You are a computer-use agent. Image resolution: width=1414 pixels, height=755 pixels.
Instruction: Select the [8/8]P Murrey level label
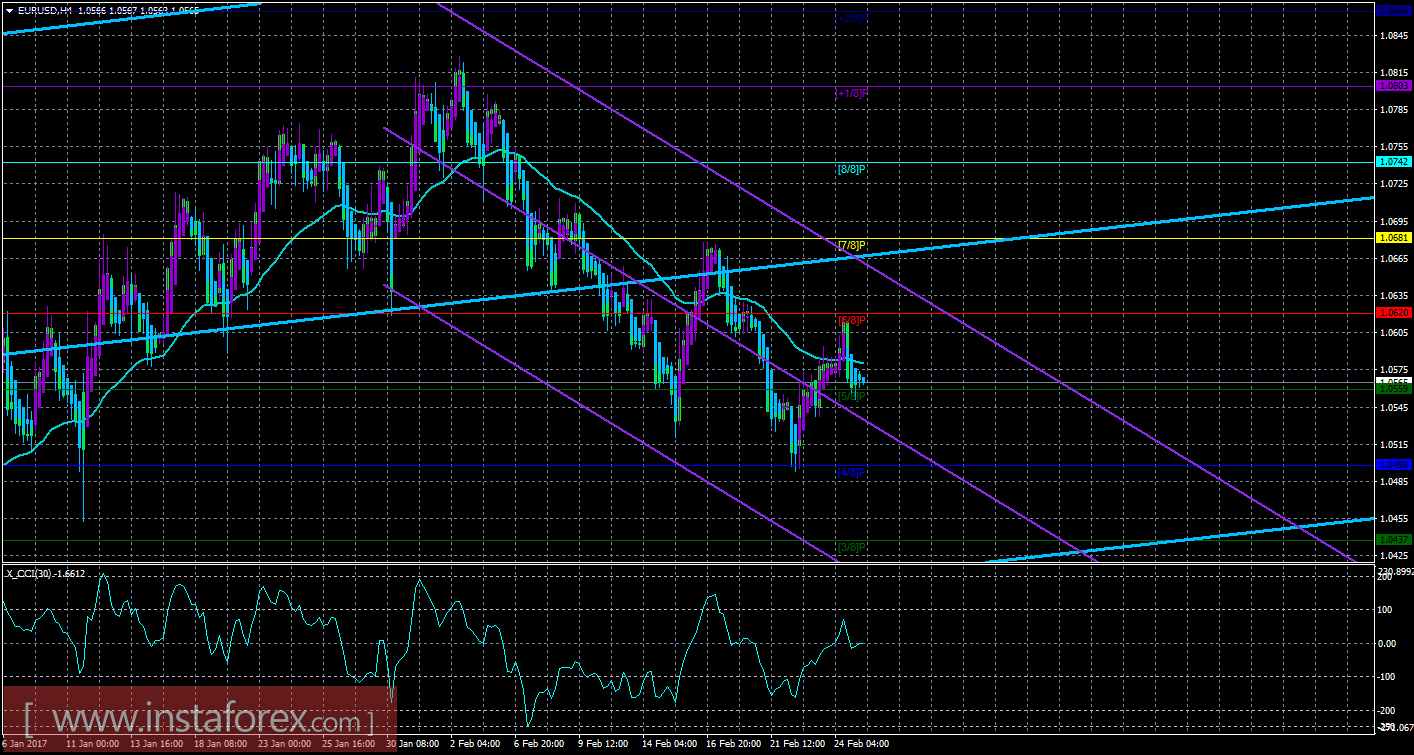coord(851,169)
